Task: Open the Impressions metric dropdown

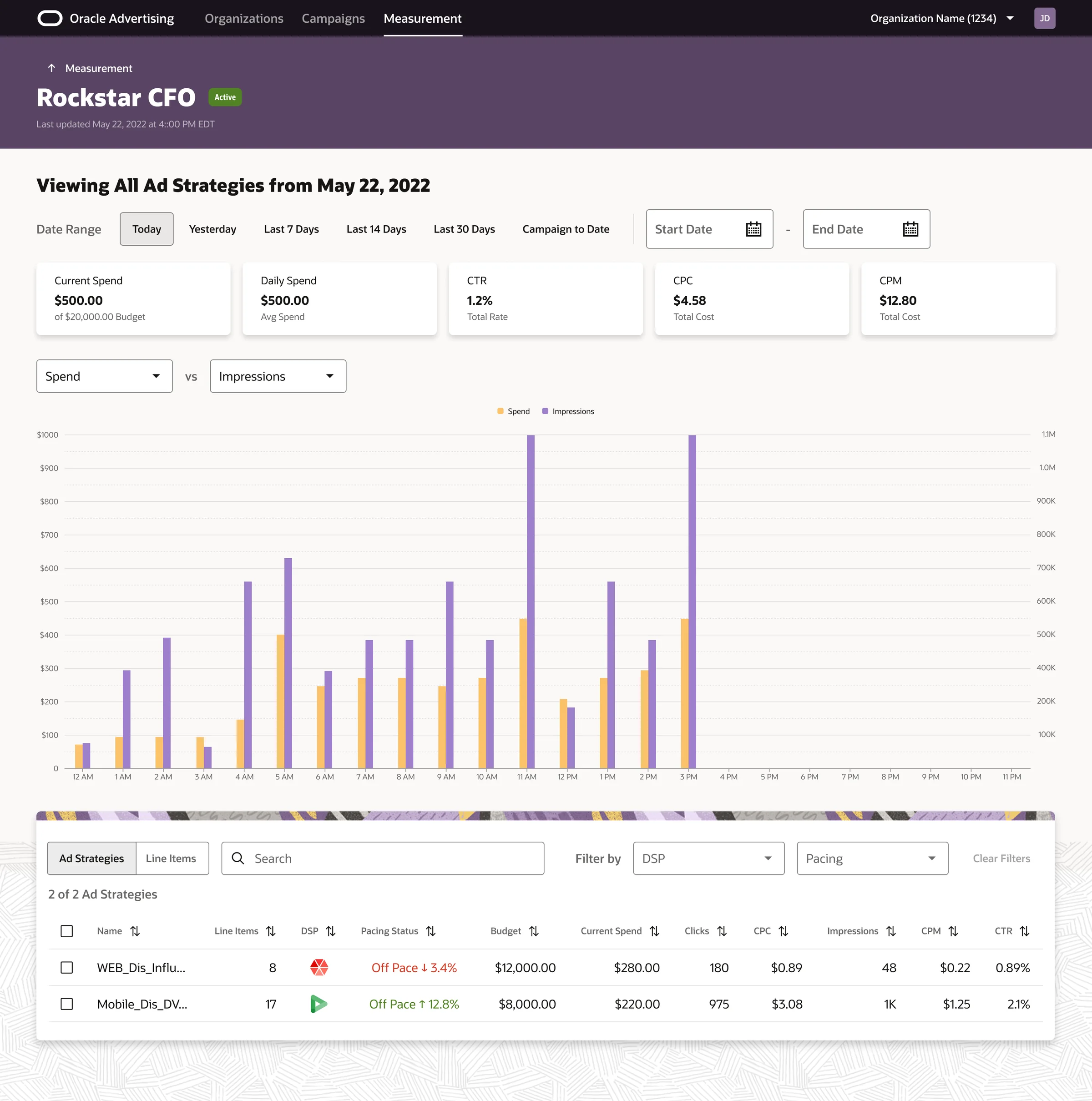Action: click(x=278, y=376)
